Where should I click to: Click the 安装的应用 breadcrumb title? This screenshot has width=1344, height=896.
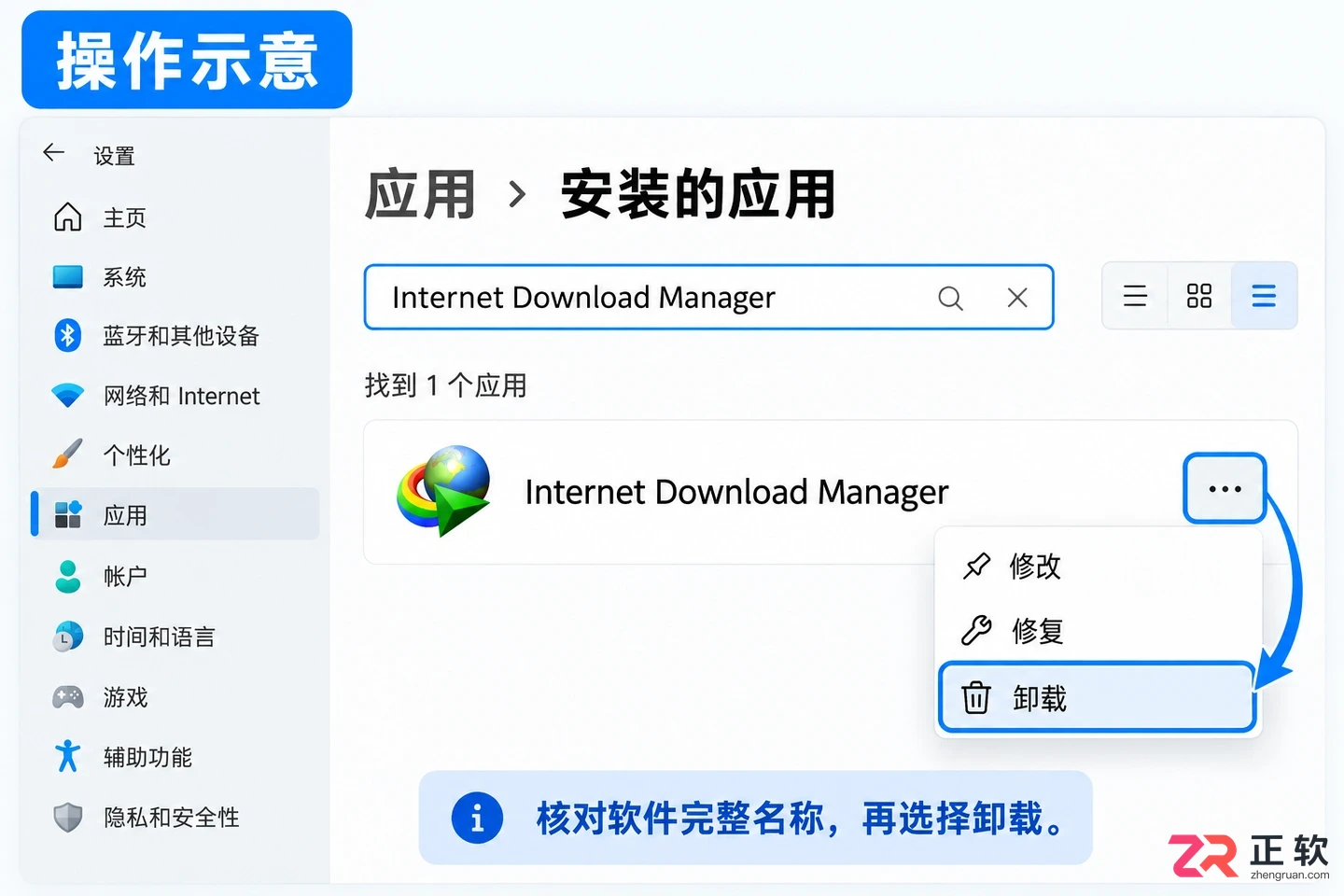click(x=697, y=194)
